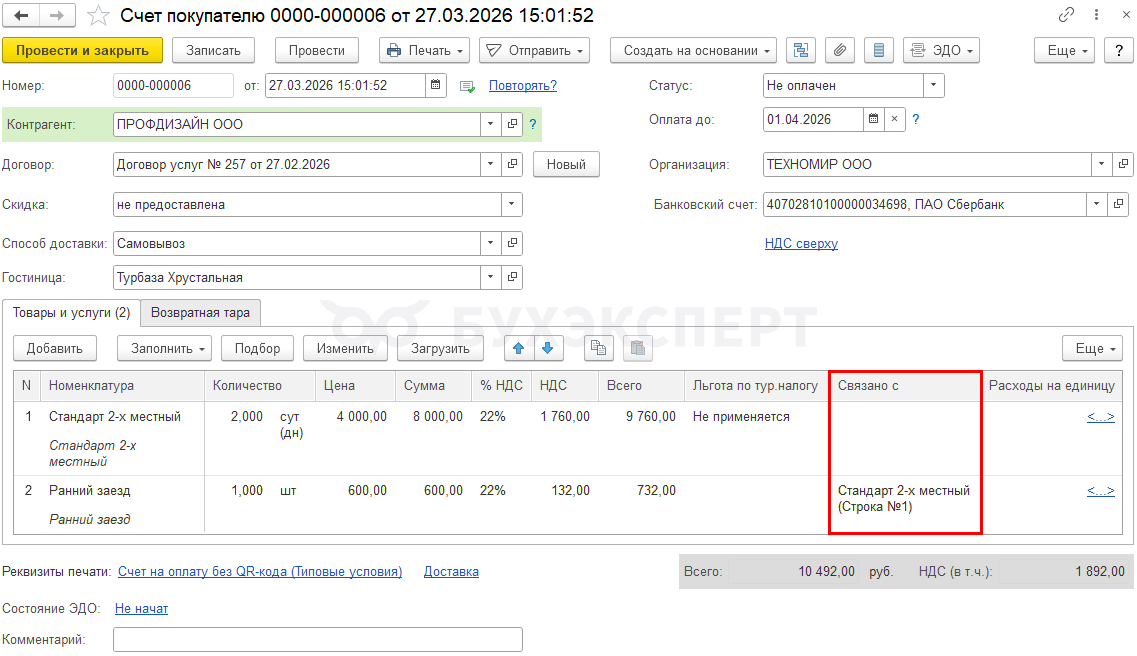Click the Номер field 0000-000006

pos(173,85)
